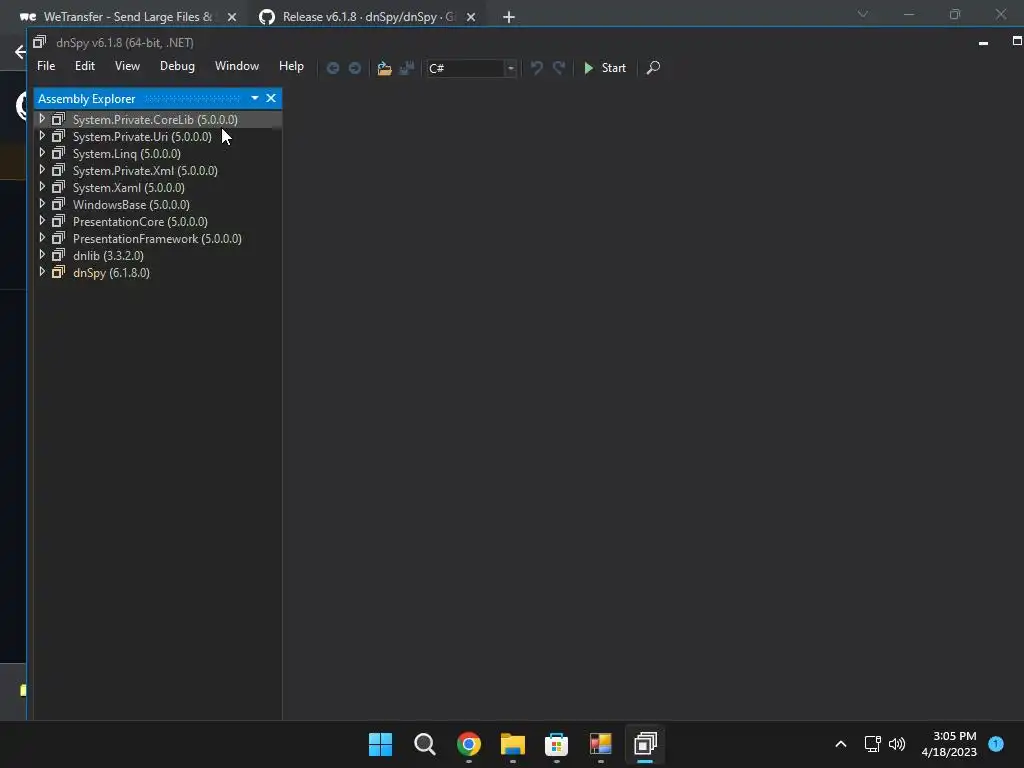Select System.Private.CoreLib (5.0.0.0) assembly

(155, 120)
